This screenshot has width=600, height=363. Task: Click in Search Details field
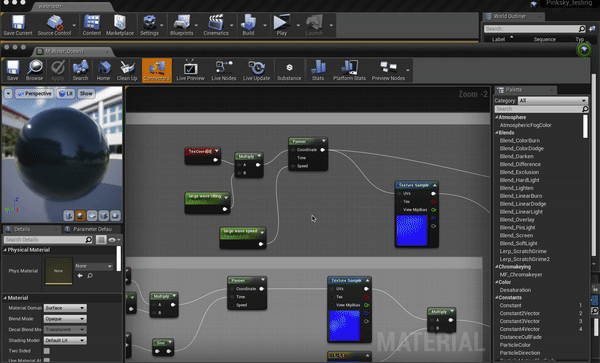(x=48, y=240)
